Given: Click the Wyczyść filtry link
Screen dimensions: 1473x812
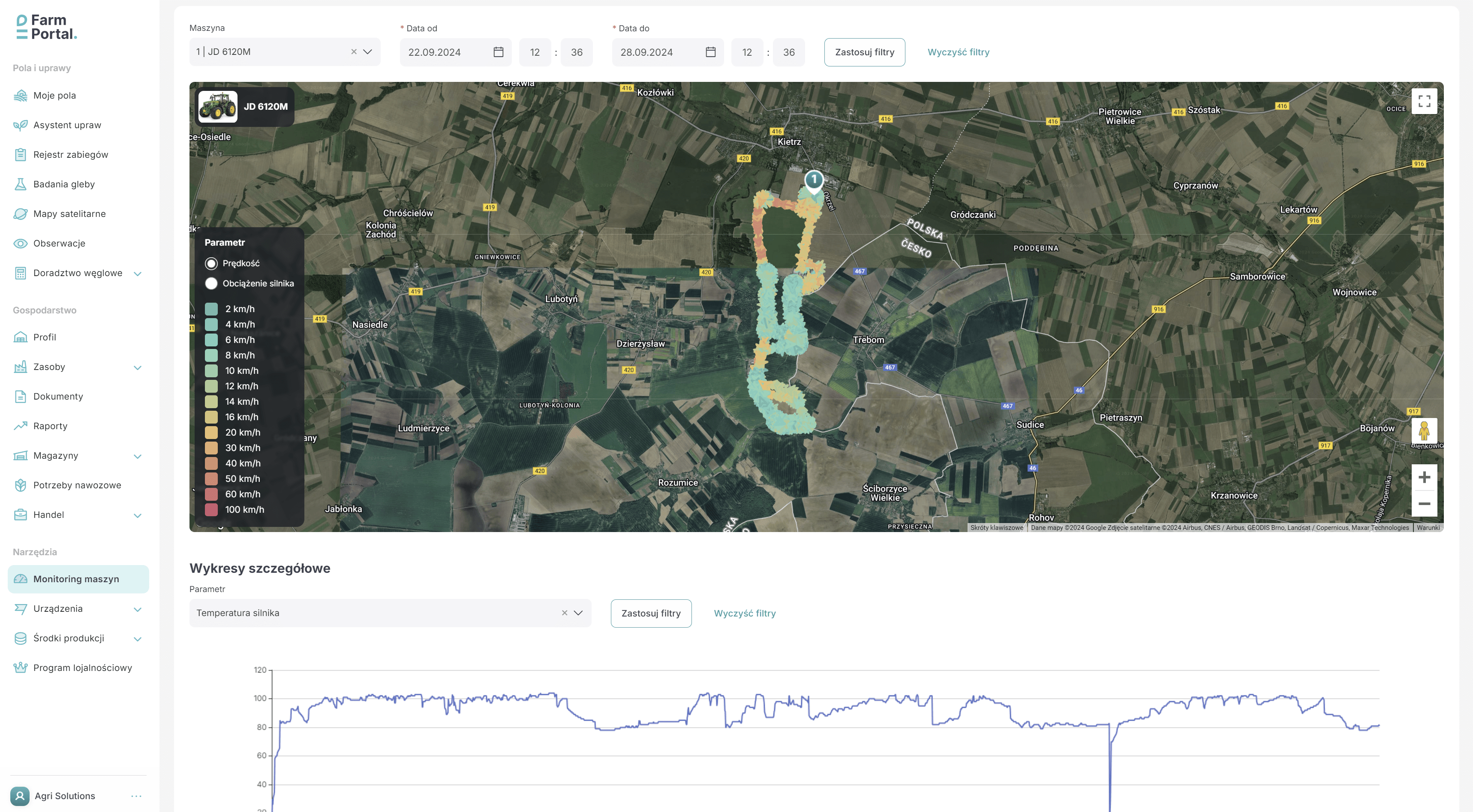Looking at the screenshot, I should click(x=959, y=52).
